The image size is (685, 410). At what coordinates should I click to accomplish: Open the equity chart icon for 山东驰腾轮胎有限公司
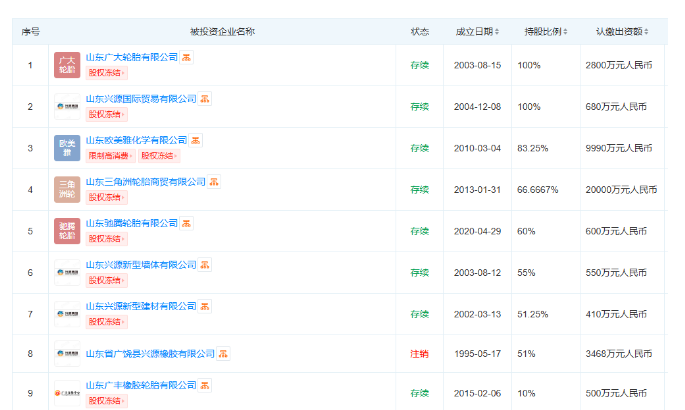pos(187,223)
